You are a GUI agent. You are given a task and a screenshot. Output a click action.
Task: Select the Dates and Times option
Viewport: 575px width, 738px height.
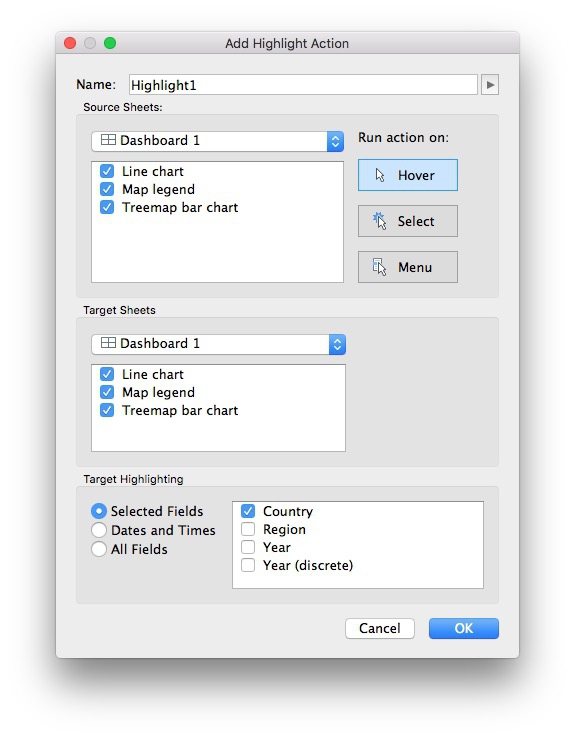coord(99,530)
